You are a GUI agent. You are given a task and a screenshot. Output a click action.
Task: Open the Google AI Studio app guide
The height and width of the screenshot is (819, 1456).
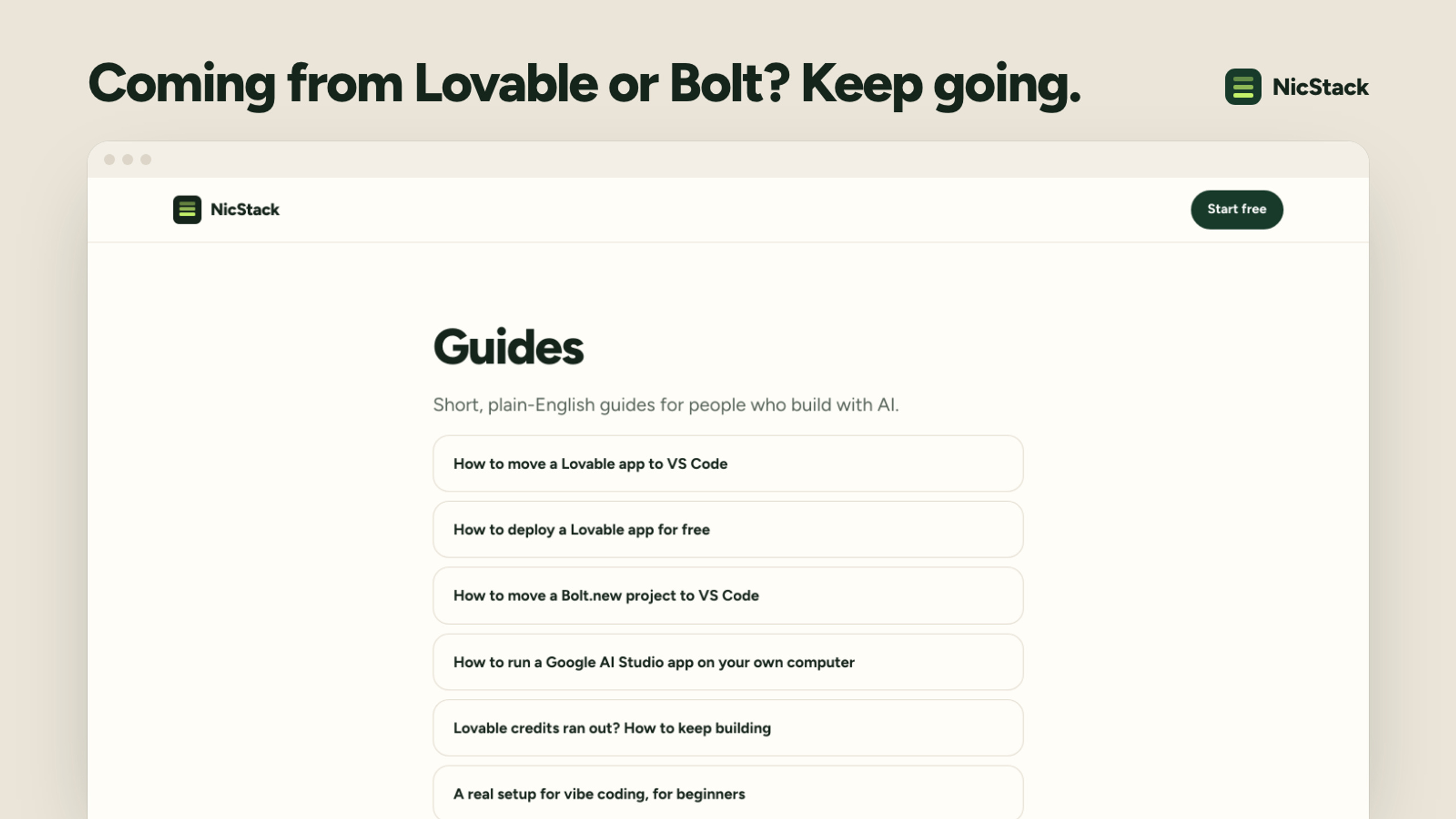[728, 662]
